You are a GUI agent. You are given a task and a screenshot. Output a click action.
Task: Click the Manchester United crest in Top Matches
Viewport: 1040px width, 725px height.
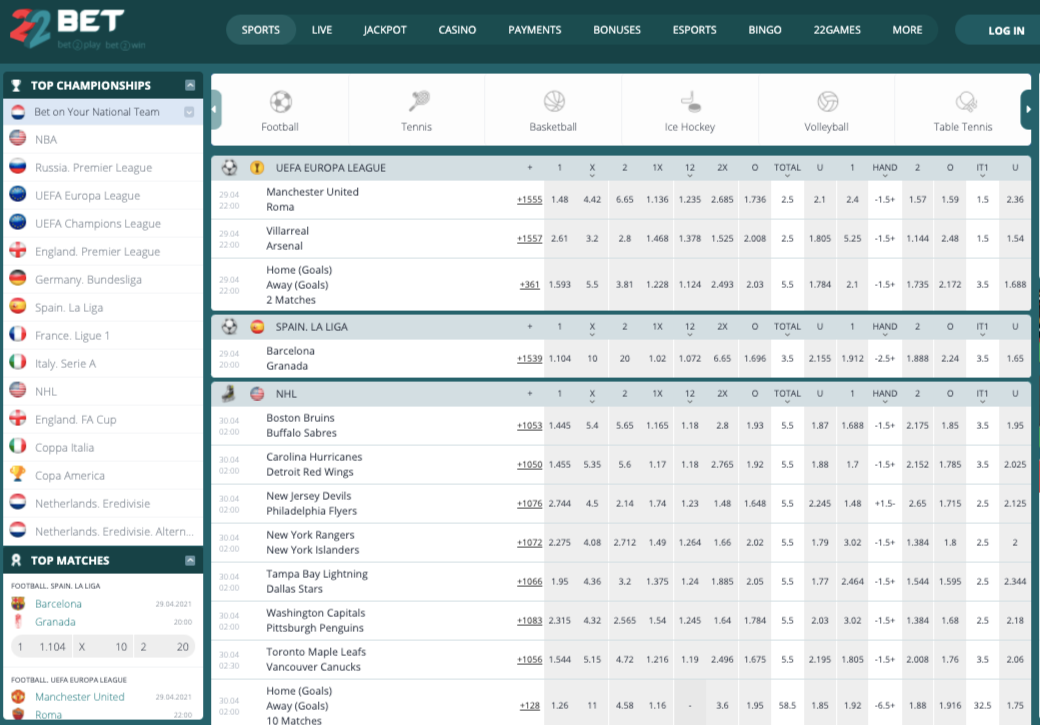pos(19,696)
